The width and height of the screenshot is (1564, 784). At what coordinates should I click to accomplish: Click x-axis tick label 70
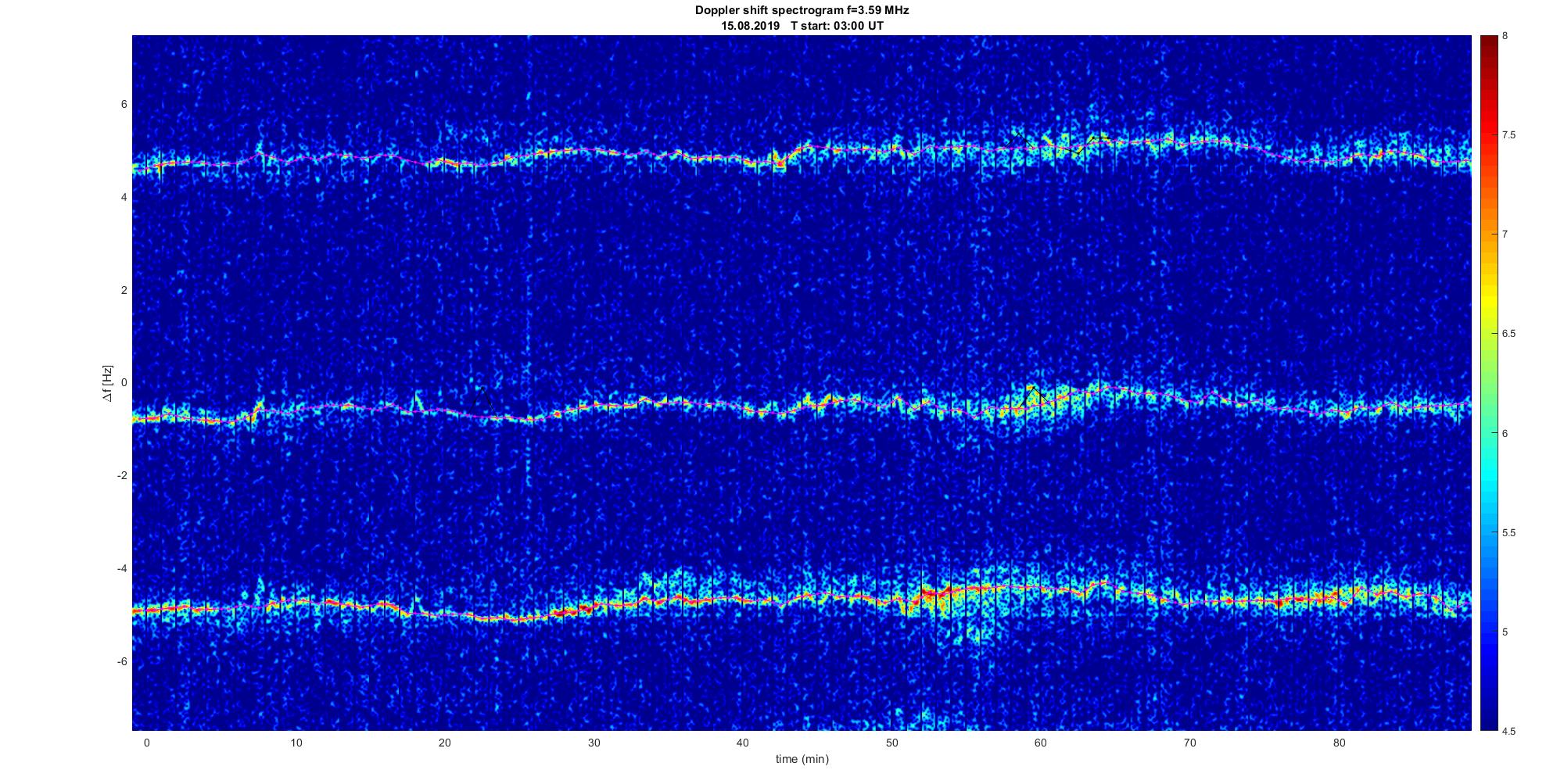click(1190, 743)
